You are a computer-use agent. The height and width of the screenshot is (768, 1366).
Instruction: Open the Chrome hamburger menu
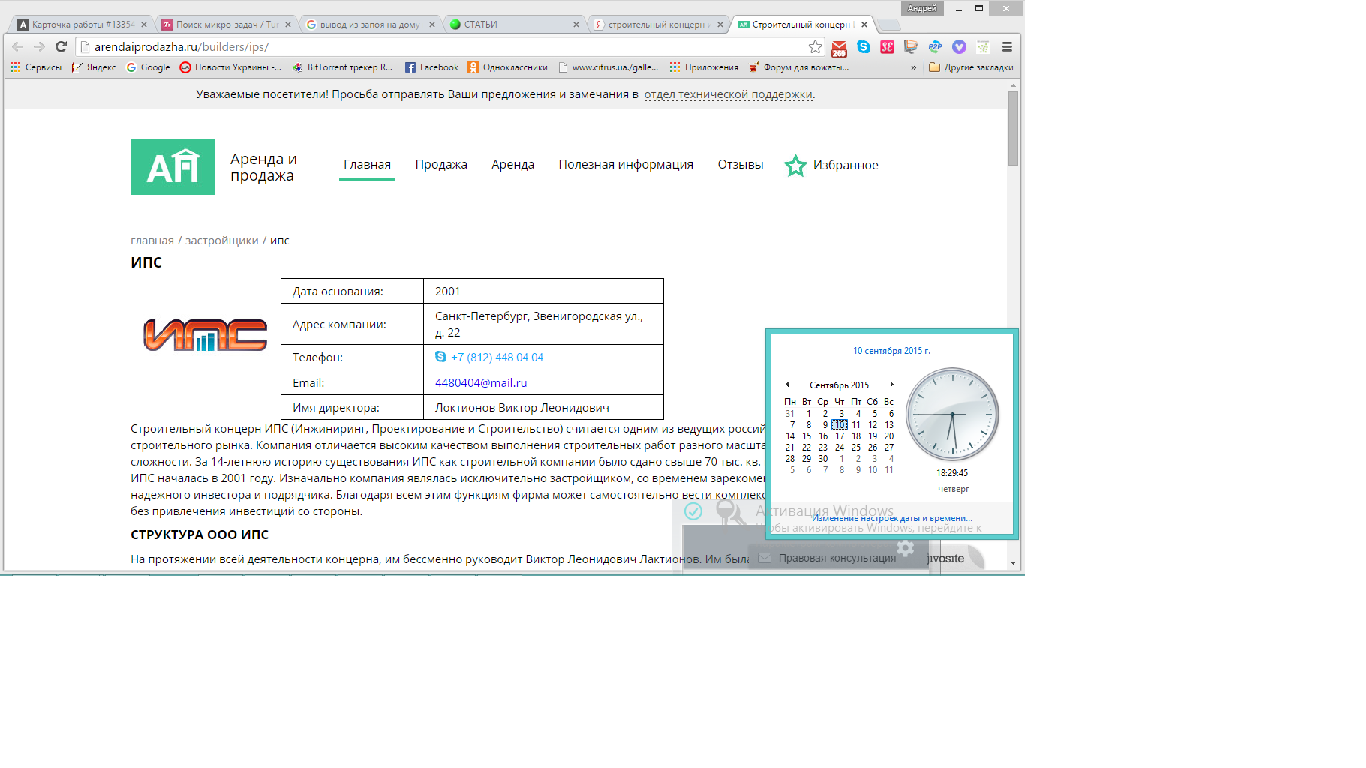[x=1007, y=46]
